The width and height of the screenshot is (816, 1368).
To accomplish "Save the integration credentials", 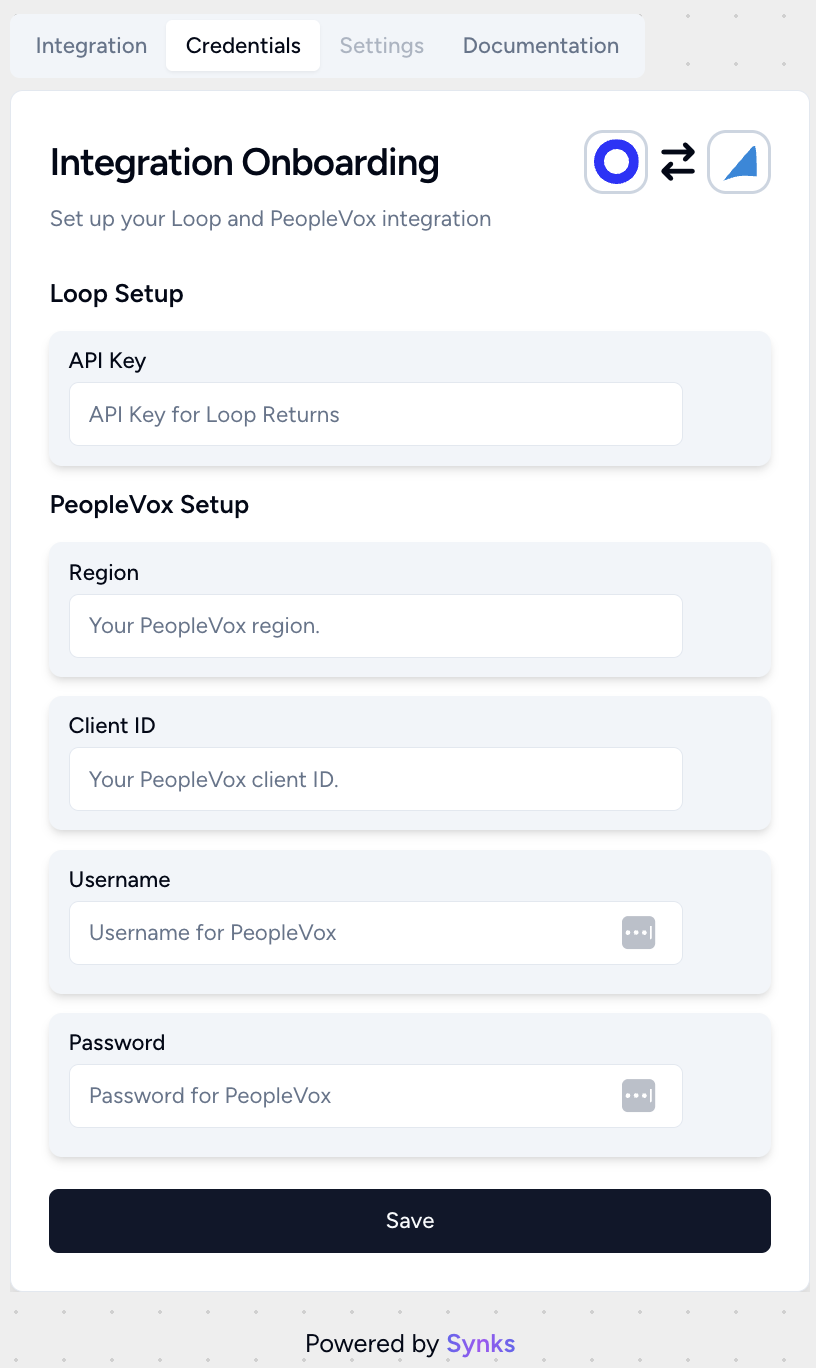I will pyautogui.click(x=410, y=1221).
